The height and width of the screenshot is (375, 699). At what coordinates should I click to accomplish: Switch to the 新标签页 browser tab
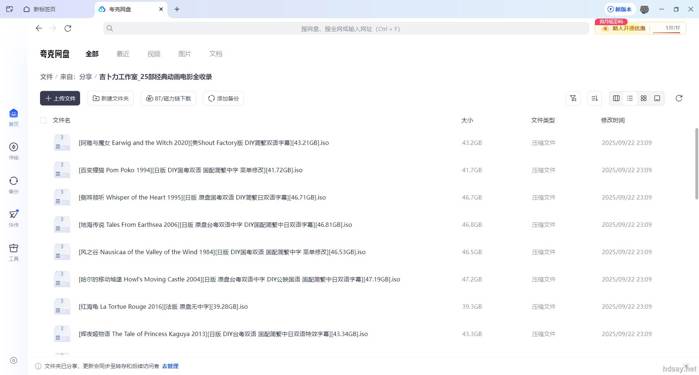[x=45, y=9]
